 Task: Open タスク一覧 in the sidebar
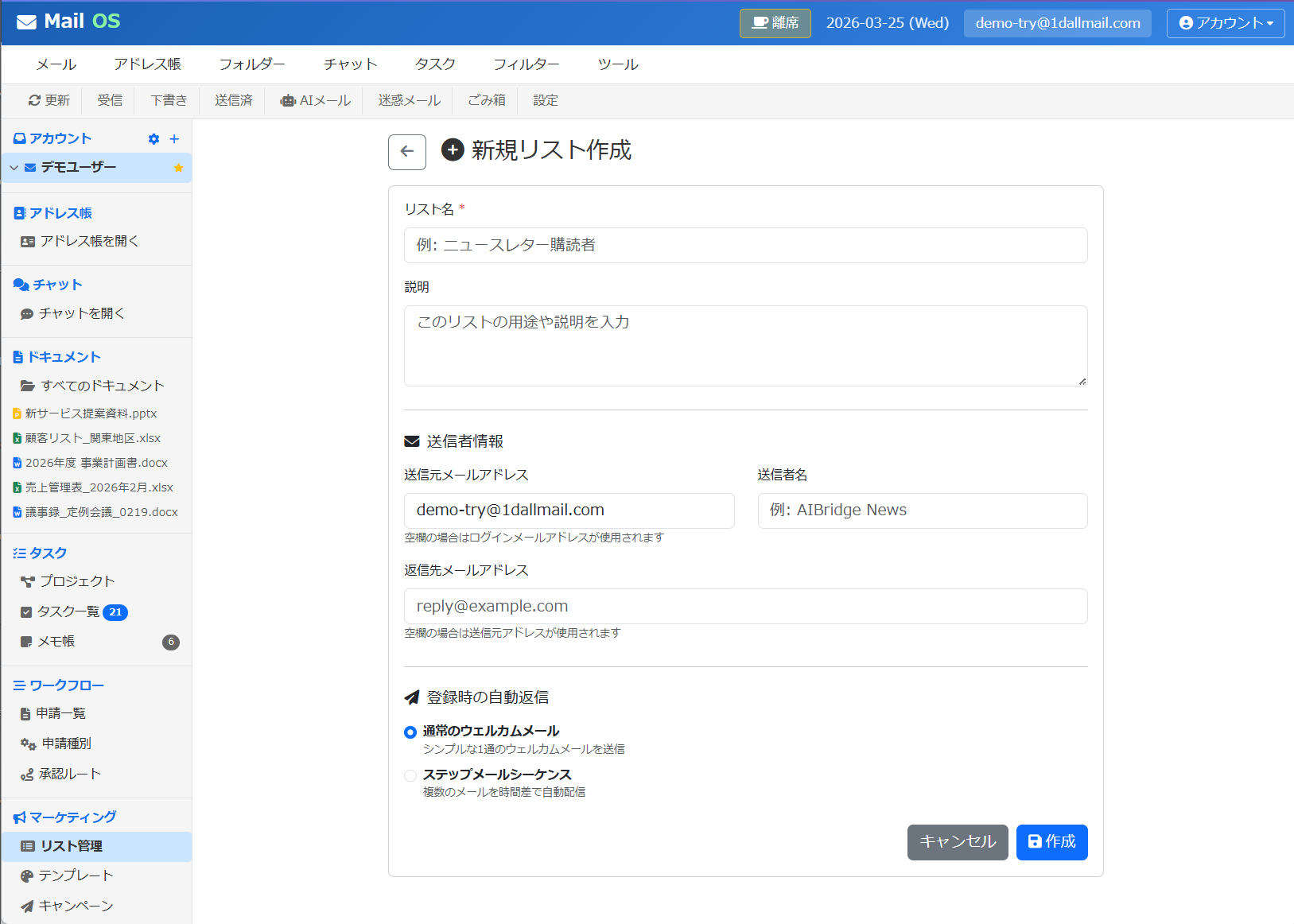click(x=68, y=611)
